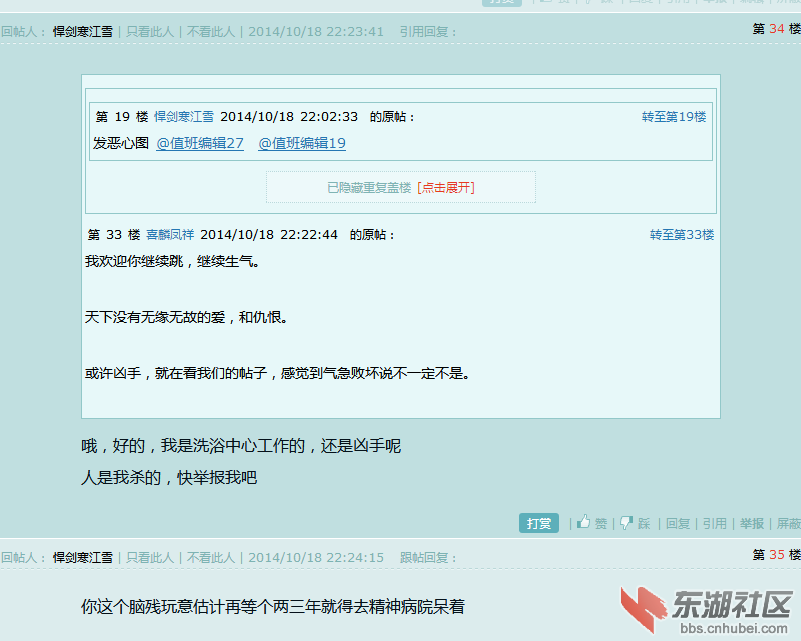Screen dimensions: 801x641
Task: Click poster name 悍剑寒江雪 in post 34 header
Action: 83,32
